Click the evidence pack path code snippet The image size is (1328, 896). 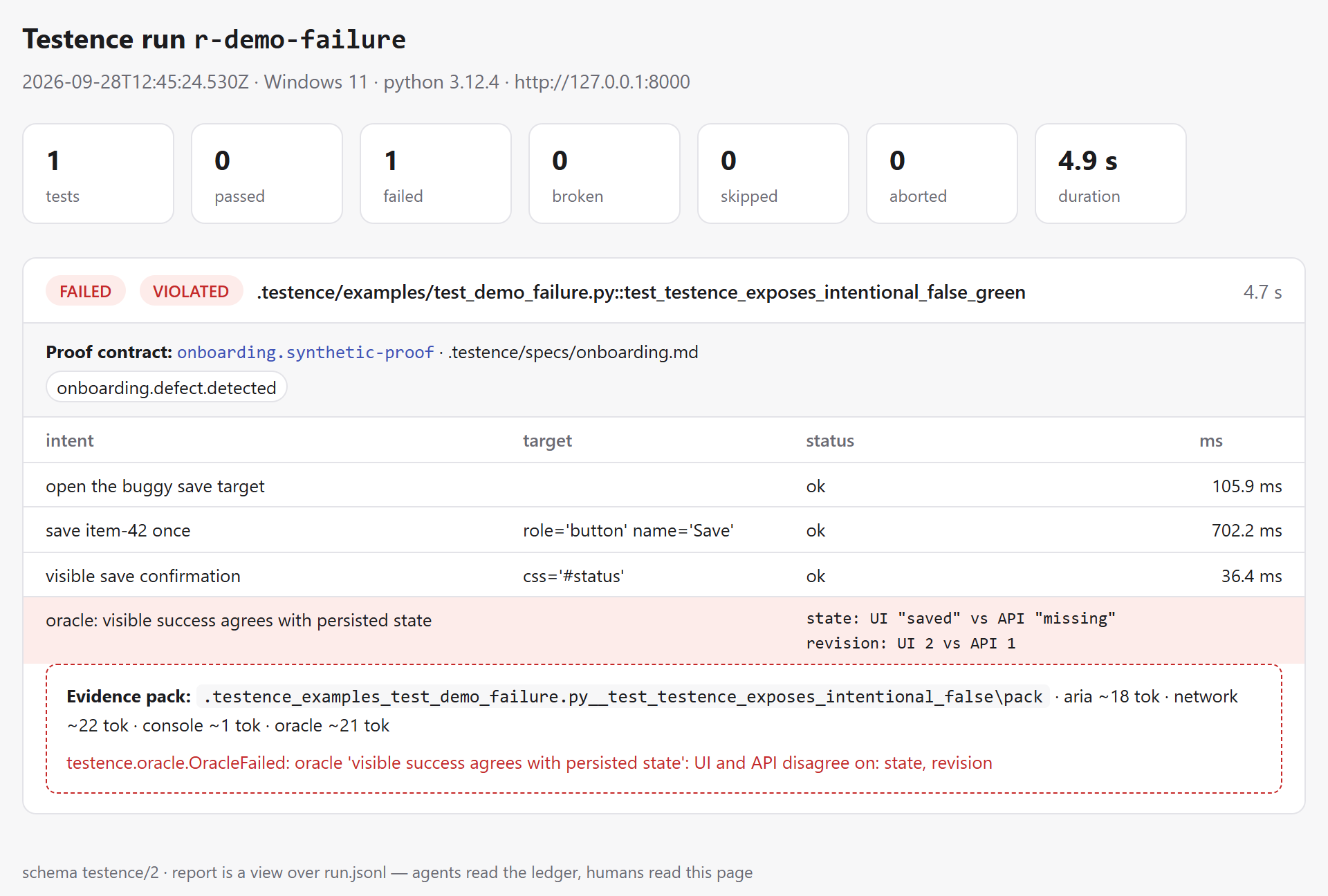click(x=623, y=697)
